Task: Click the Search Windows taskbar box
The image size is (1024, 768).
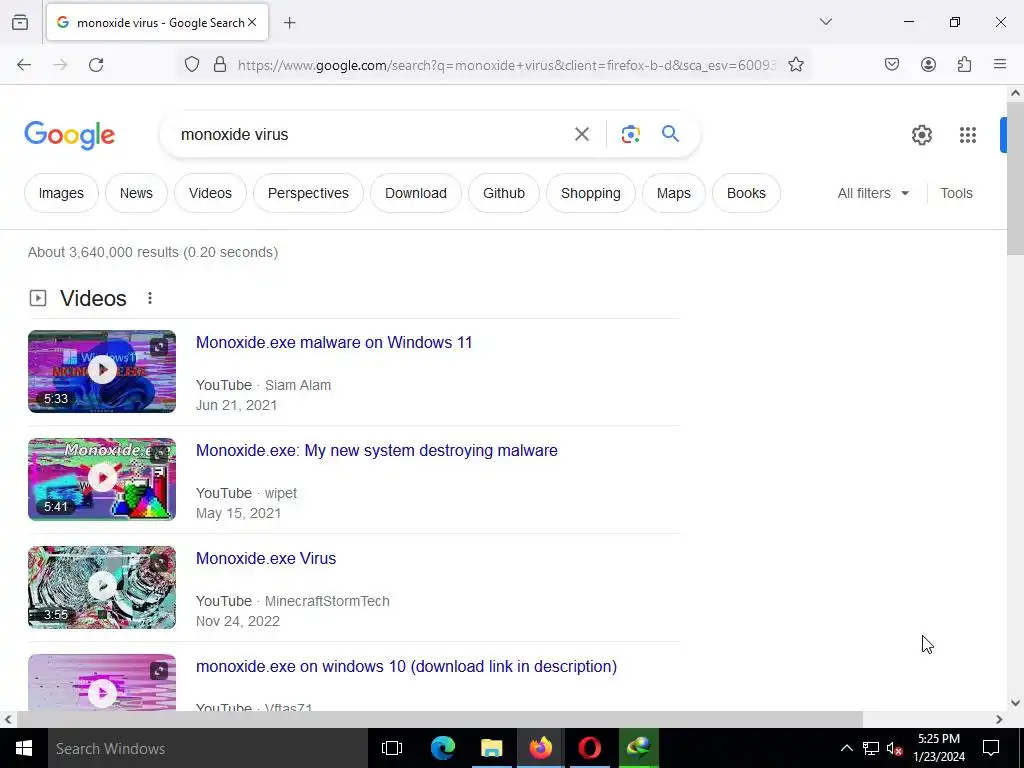Action: click(208, 748)
